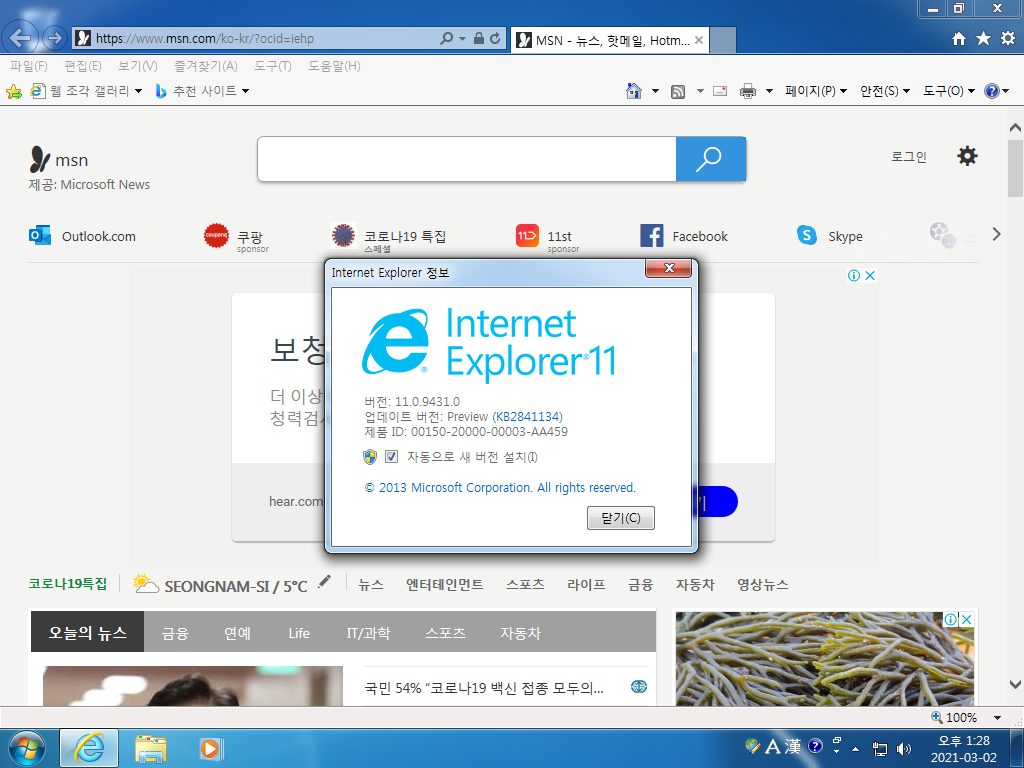
Task: Click the Windows Start orb button
Action: (x=27, y=748)
